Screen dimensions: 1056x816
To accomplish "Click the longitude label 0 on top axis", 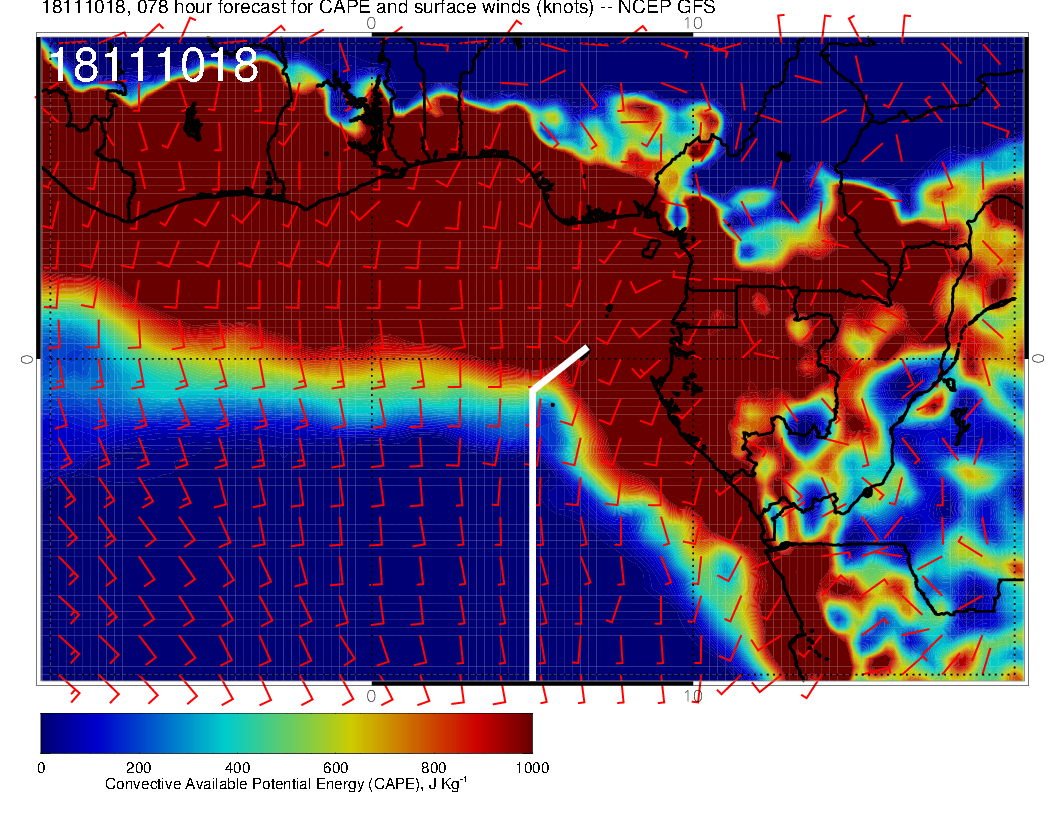I will click(x=372, y=22).
